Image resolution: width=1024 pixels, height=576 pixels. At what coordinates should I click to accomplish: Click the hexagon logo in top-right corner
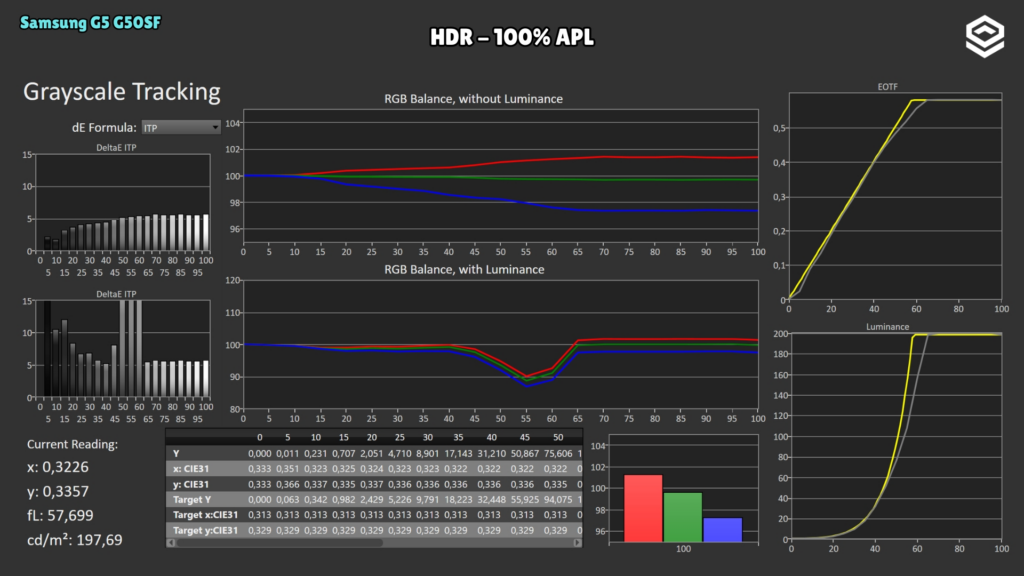tap(985, 36)
